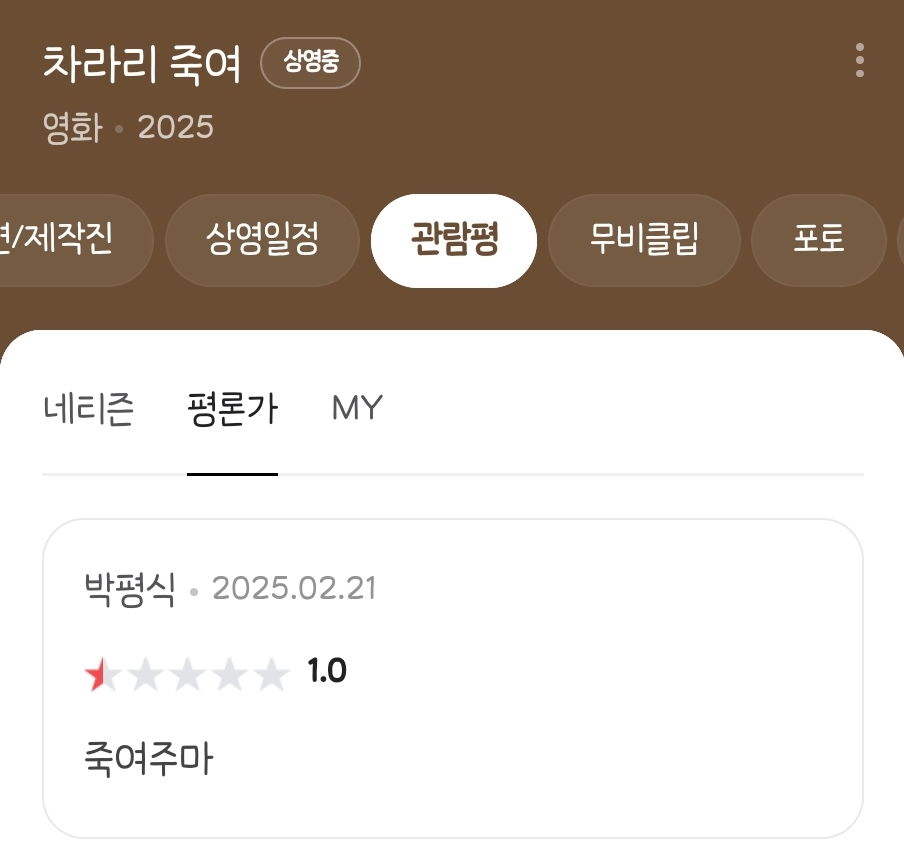
Task: Click the review date 2025.02.21
Action: coord(294,589)
